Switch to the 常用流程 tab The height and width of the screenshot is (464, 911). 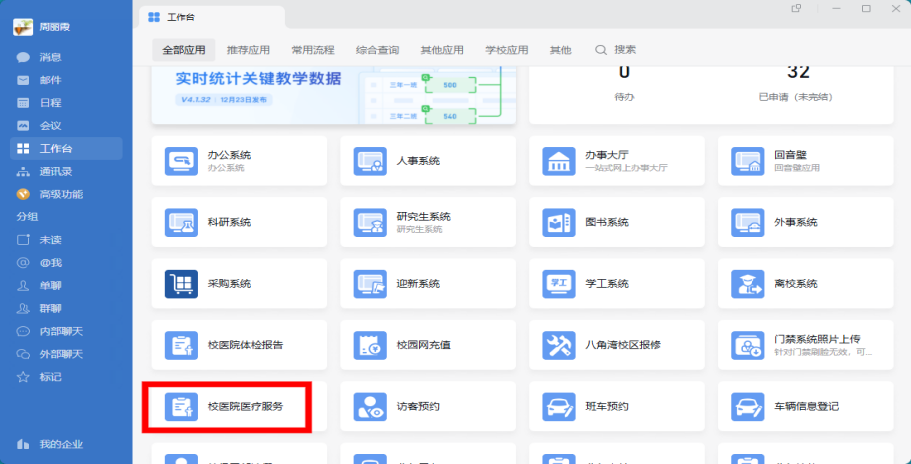313,50
